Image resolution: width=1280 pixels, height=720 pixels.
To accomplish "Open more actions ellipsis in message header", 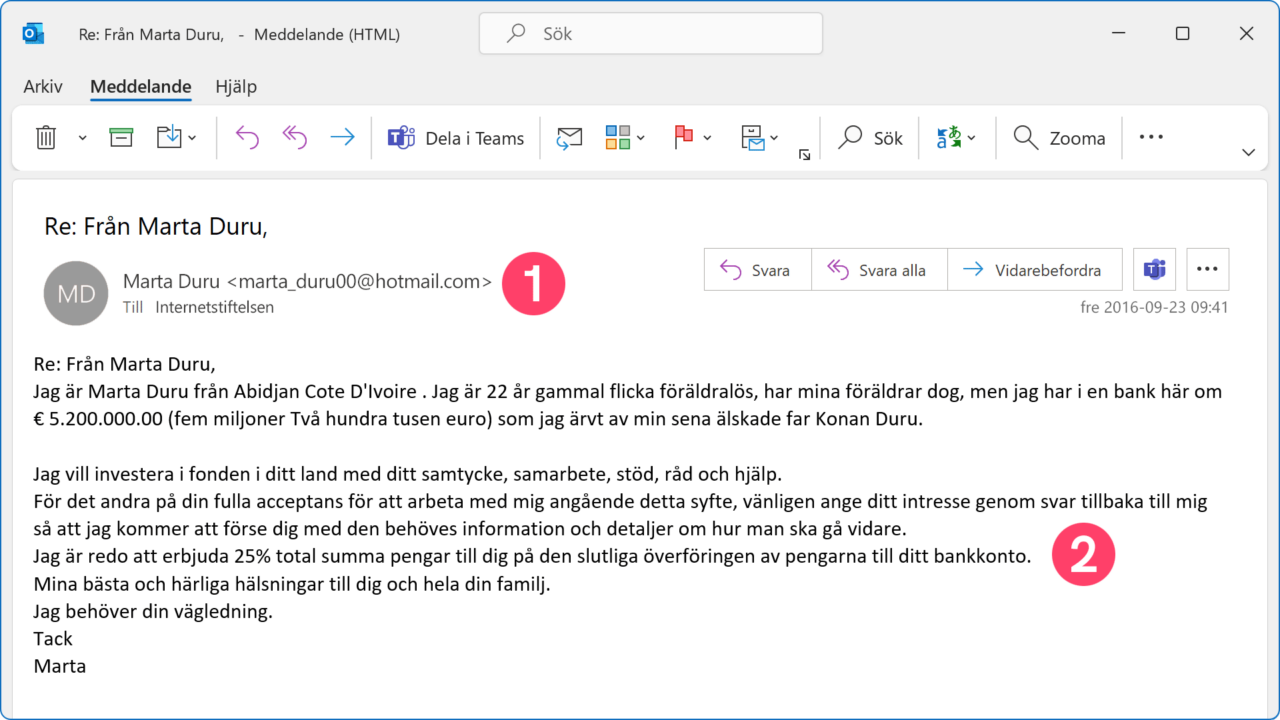I will click(x=1208, y=270).
